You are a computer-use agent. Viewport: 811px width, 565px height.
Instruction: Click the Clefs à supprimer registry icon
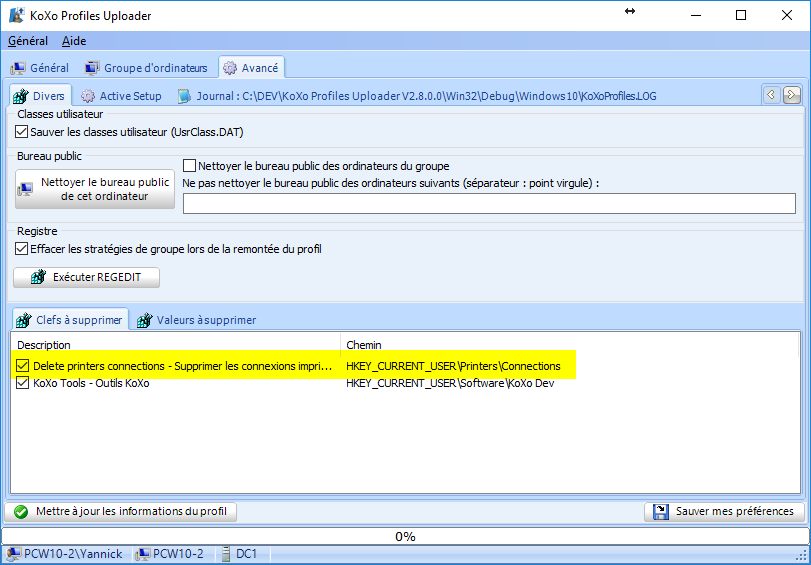pyautogui.click(x=23, y=320)
